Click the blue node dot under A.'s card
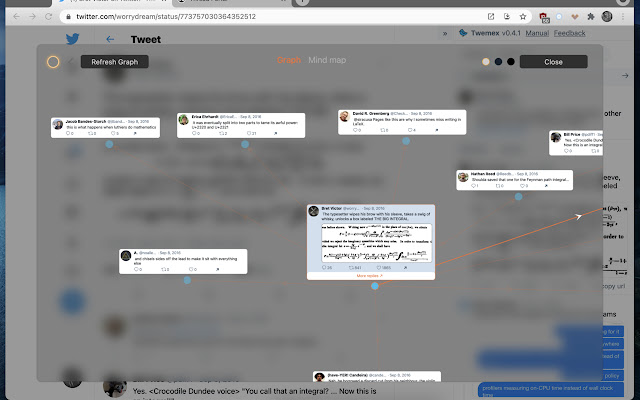 187,280
